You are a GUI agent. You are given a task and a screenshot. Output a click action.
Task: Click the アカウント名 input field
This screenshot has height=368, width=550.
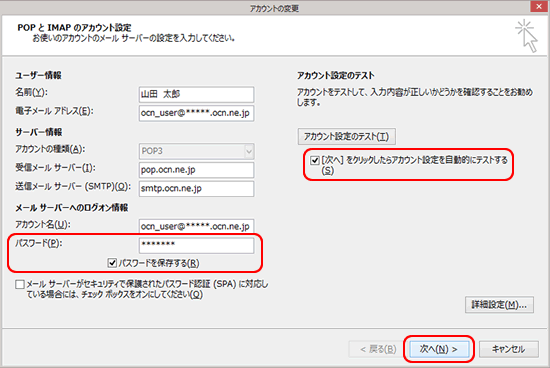(x=196, y=226)
